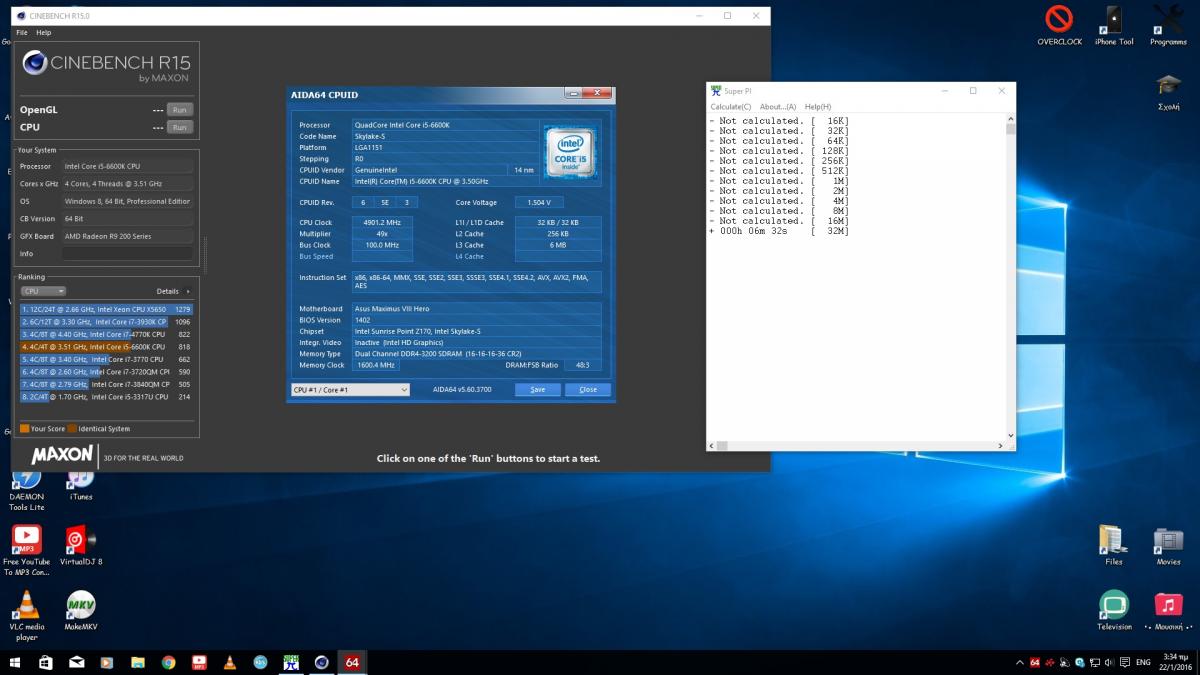
Task: Open the Store icon in taskbar
Action: (x=46, y=662)
